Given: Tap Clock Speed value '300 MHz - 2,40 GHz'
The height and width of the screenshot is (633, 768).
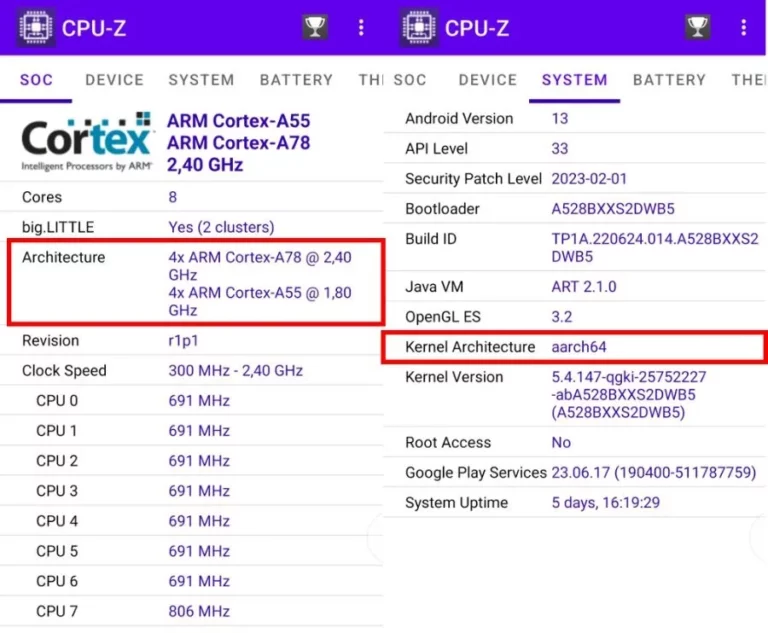Looking at the screenshot, I should click(236, 371).
